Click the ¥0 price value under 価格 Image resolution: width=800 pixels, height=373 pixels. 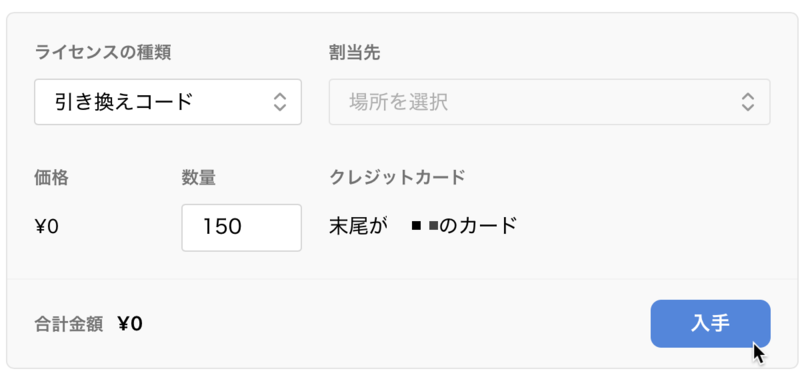tap(47, 227)
